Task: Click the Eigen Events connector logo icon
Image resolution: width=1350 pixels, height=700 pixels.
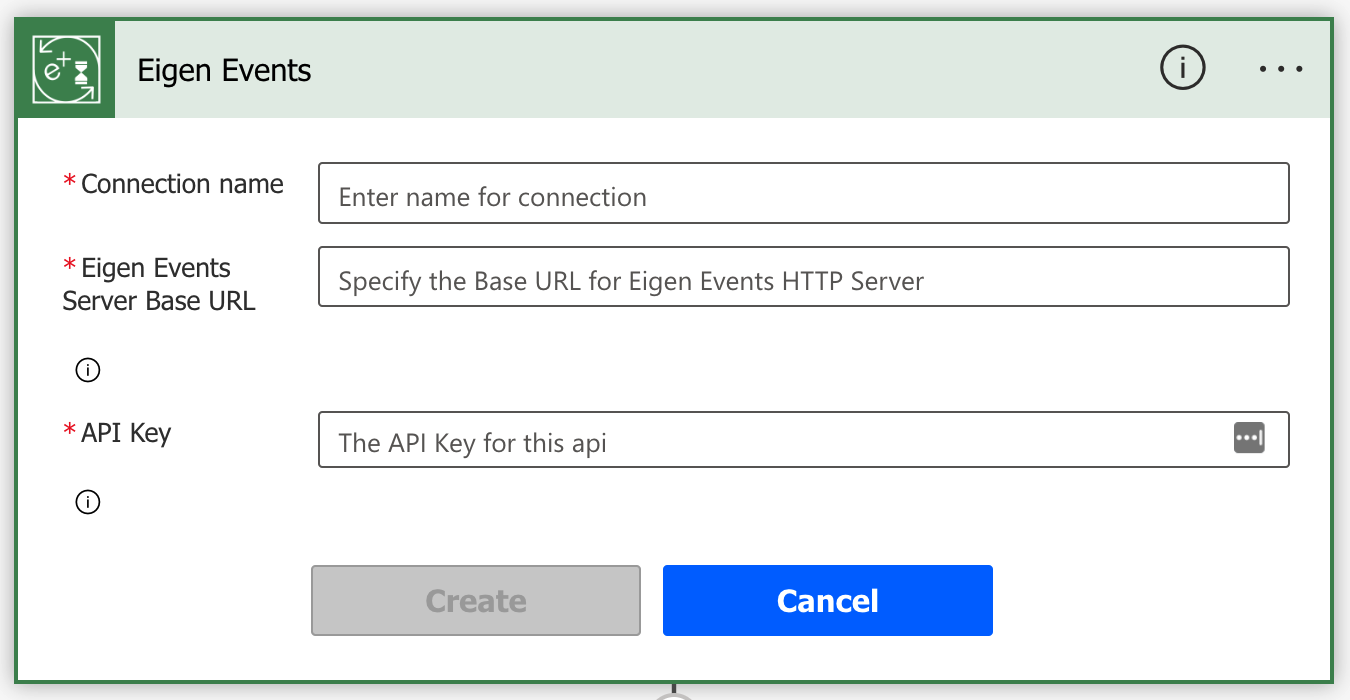Action: point(66,69)
